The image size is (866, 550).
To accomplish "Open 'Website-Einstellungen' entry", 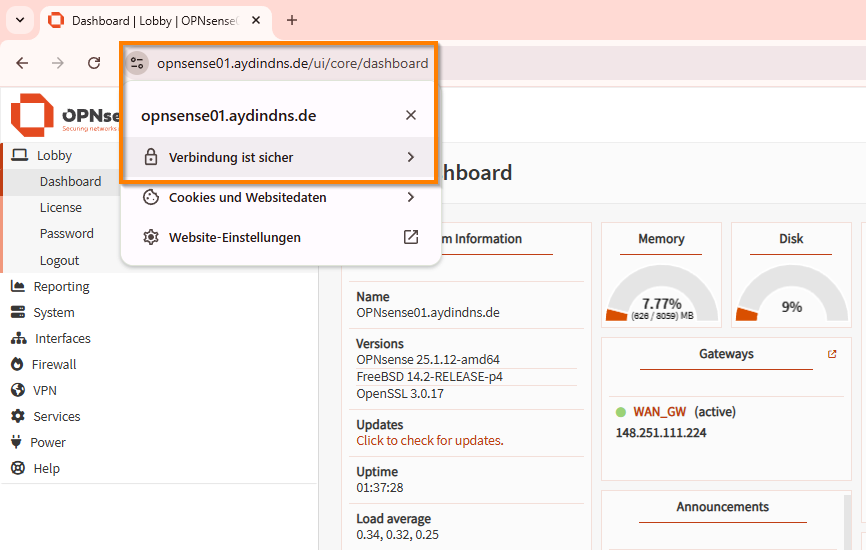I will tap(279, 237).
